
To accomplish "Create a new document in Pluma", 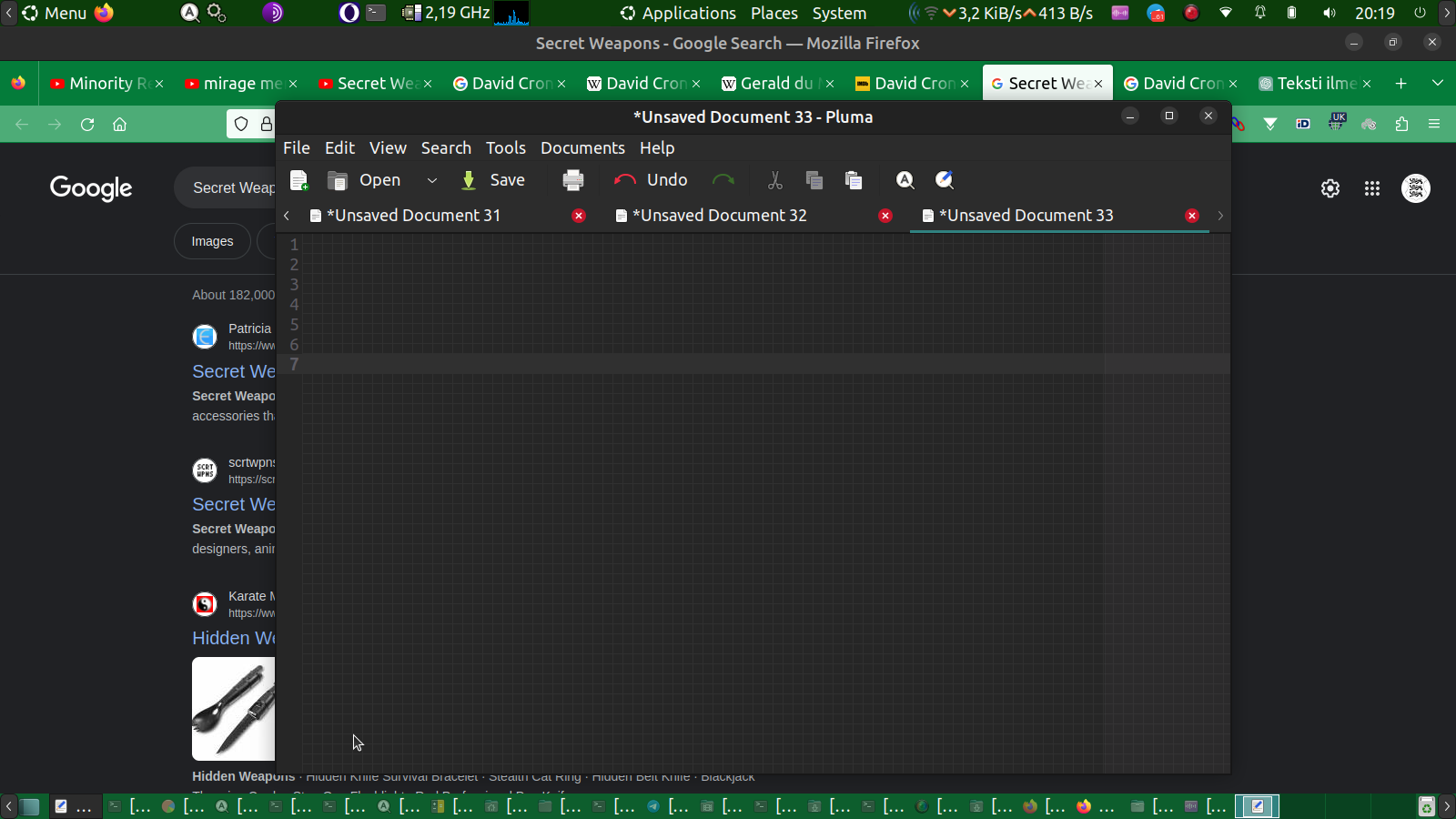I will (x=298, y=180).
